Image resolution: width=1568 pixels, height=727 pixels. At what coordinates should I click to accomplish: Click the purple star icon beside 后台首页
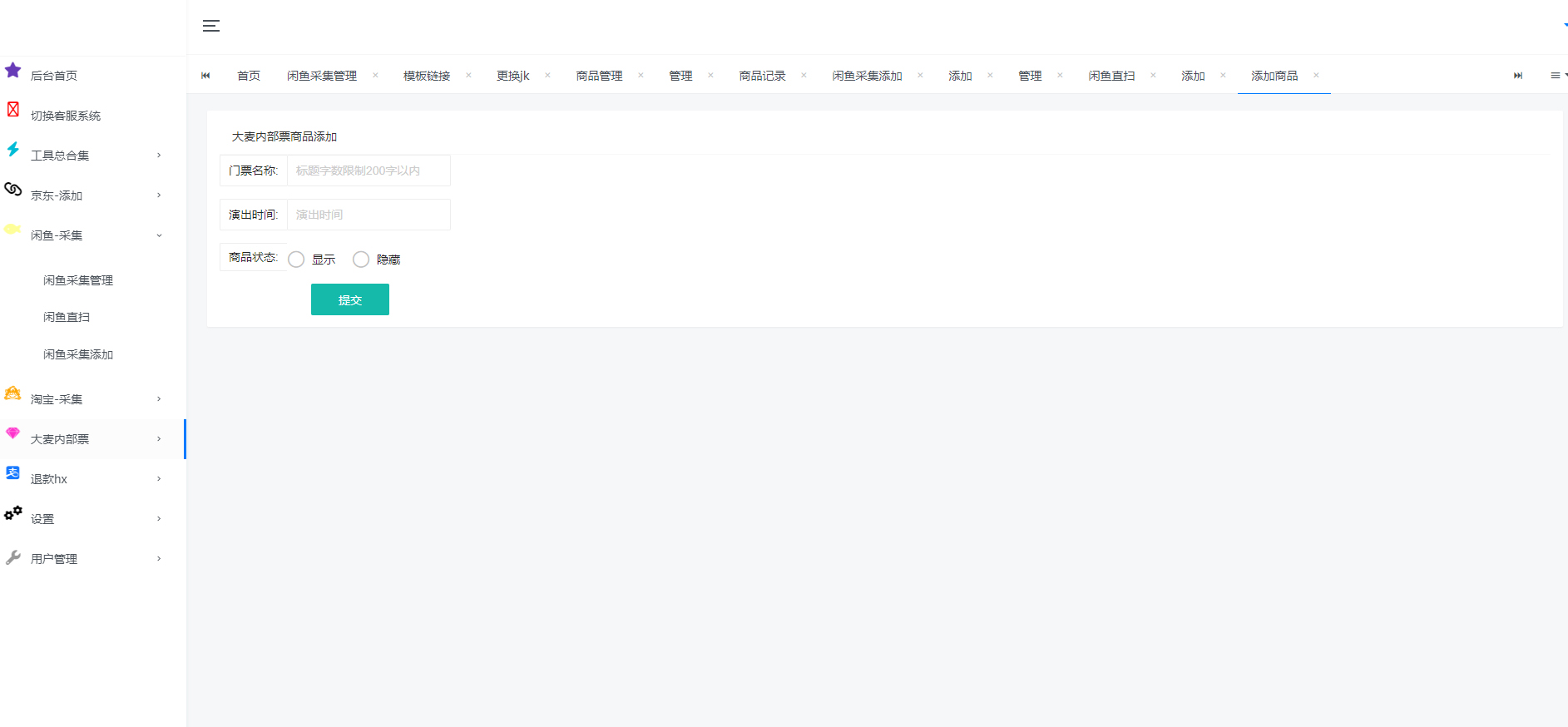tap(12, 70)
